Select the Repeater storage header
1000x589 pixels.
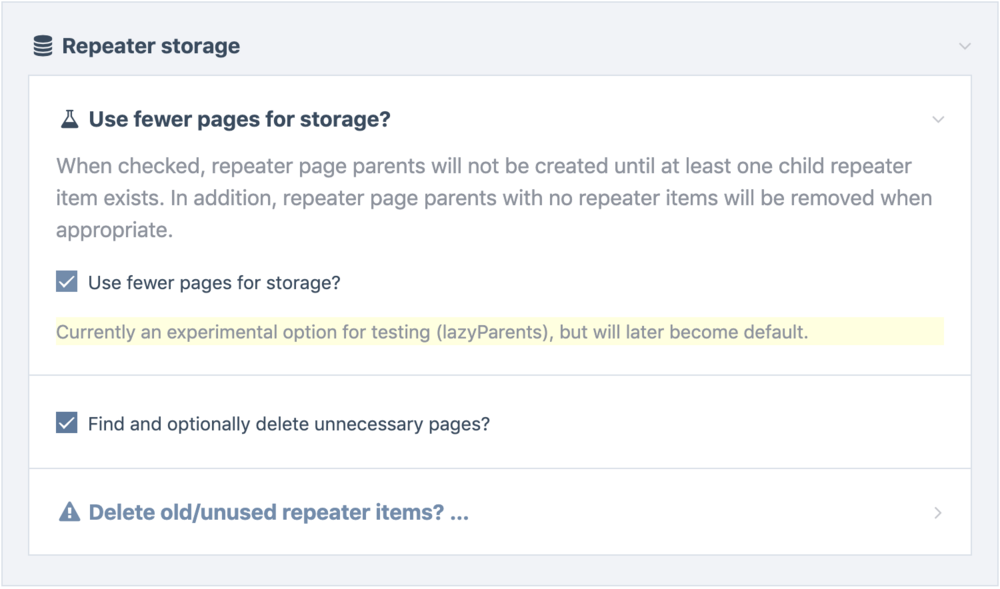(x=150, y=45)
